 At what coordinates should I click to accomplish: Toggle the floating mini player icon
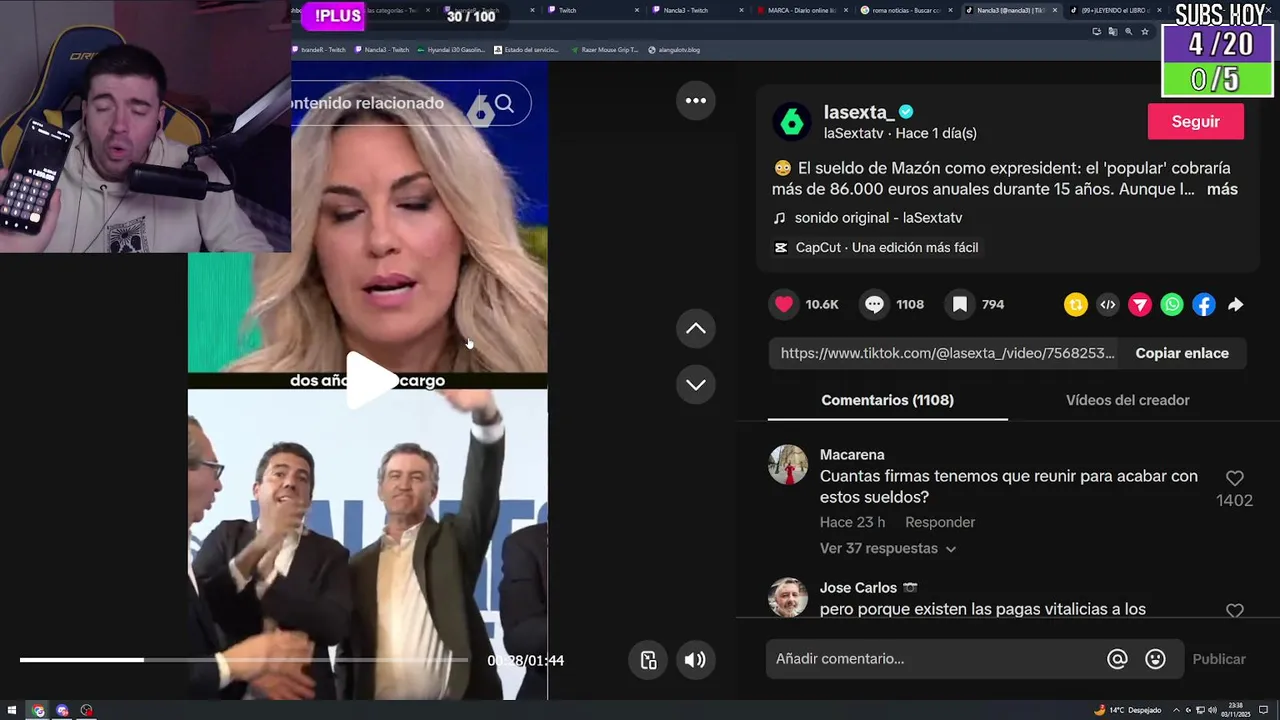coord(648,660)
